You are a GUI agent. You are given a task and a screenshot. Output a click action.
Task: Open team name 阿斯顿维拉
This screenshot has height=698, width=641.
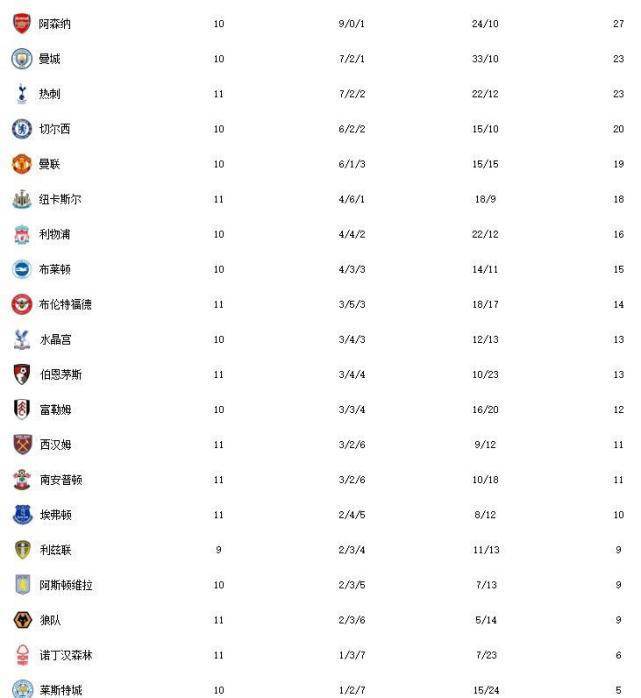(66, 585)
